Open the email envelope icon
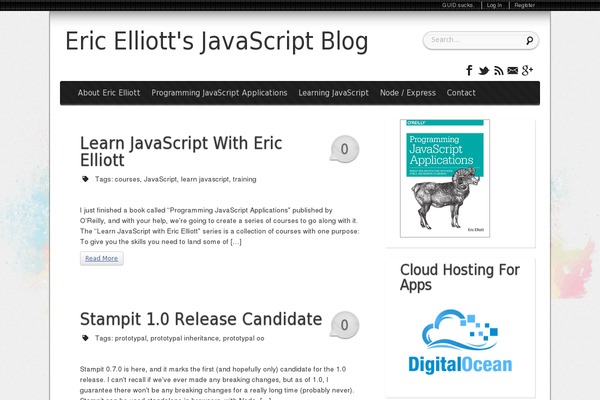600x400 pixels. pyautogui.click(x=513, y=70)
